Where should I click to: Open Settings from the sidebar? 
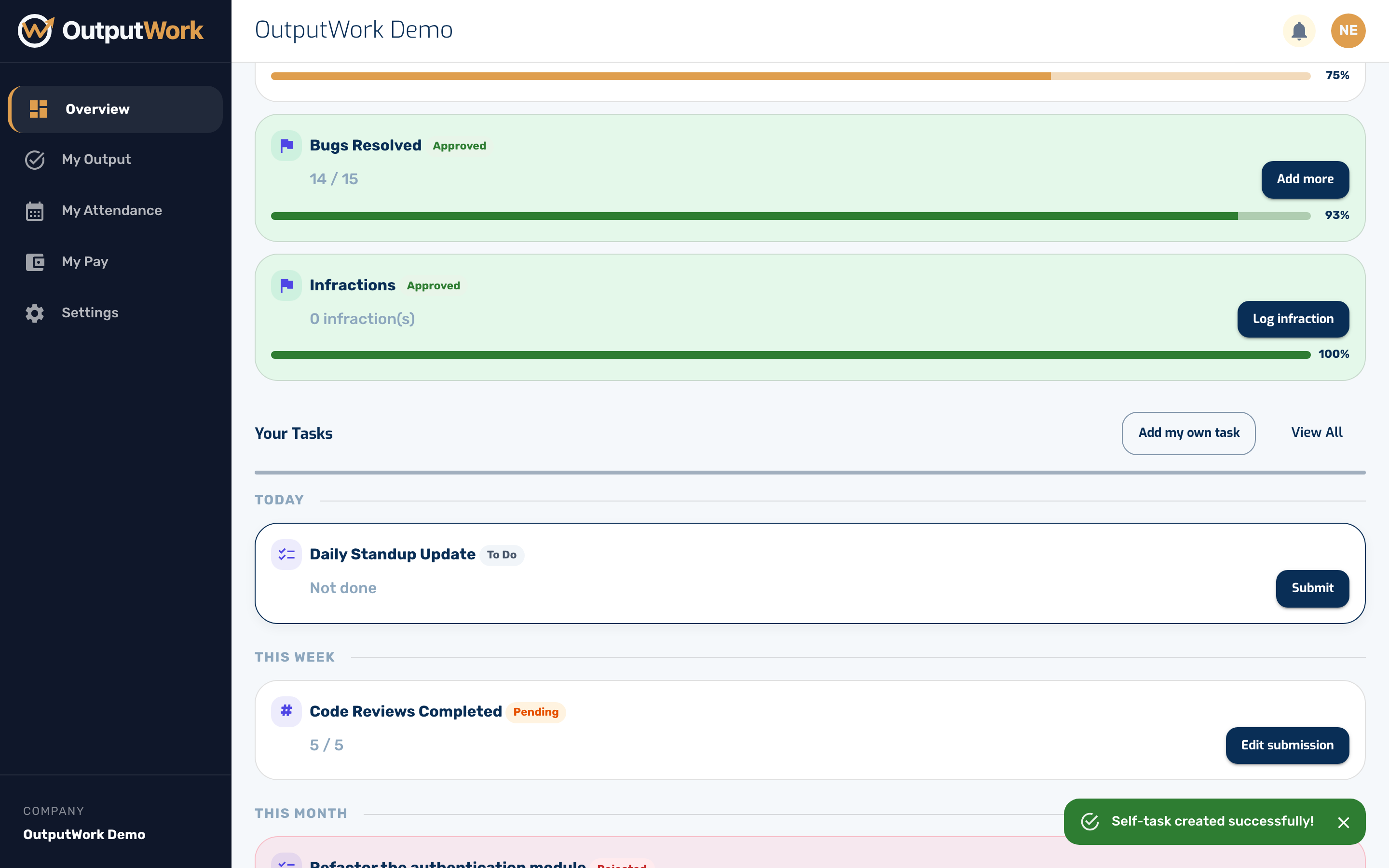[x=115, y=313]
